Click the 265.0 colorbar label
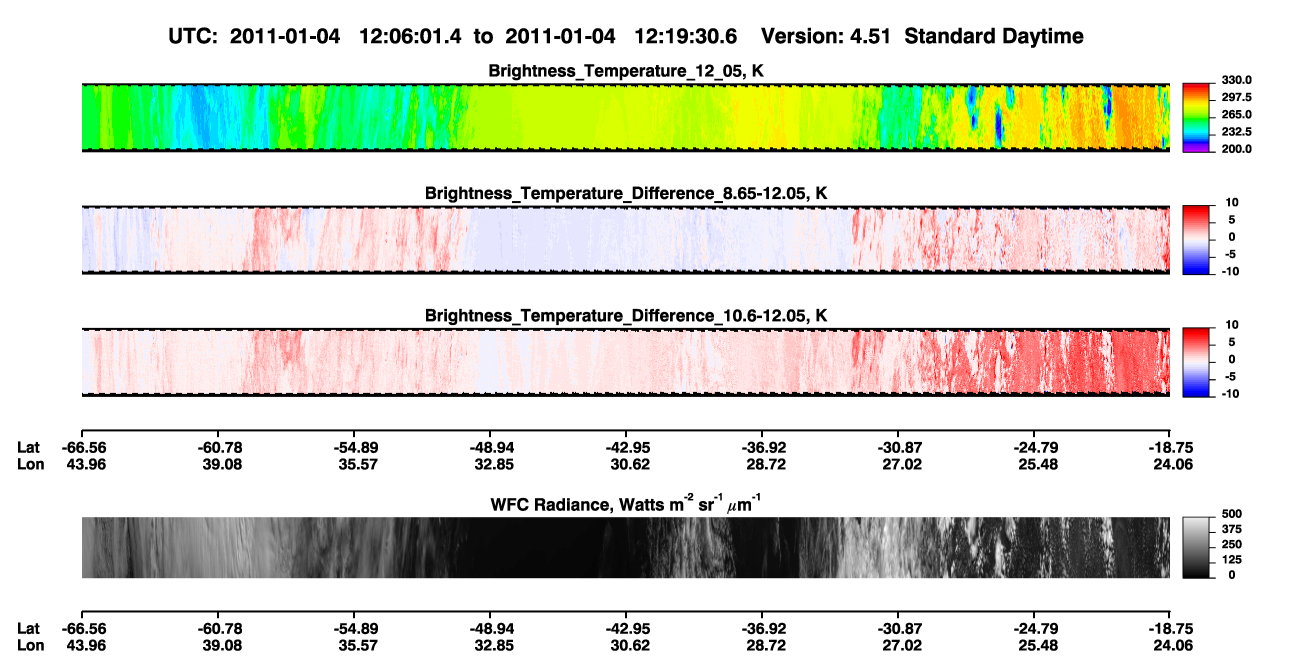Image resolution: width=1300 pixels, height=667 pixels. [x=1236, y=115]
